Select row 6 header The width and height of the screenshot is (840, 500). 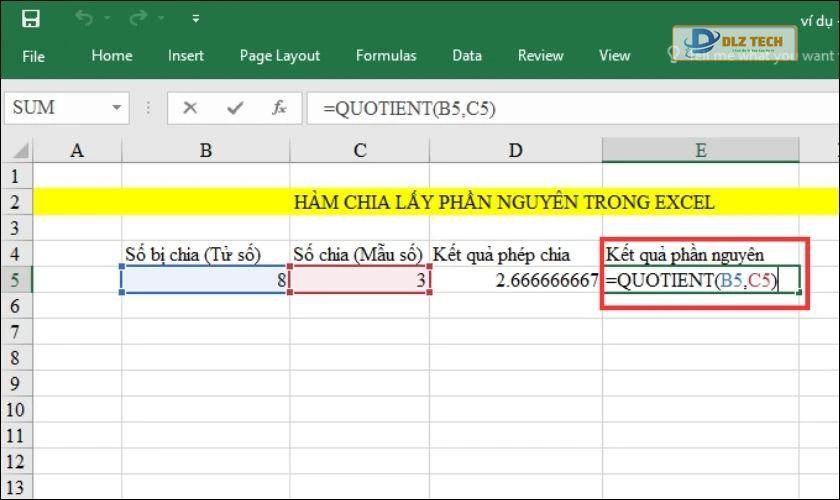(x=16, y=306)
